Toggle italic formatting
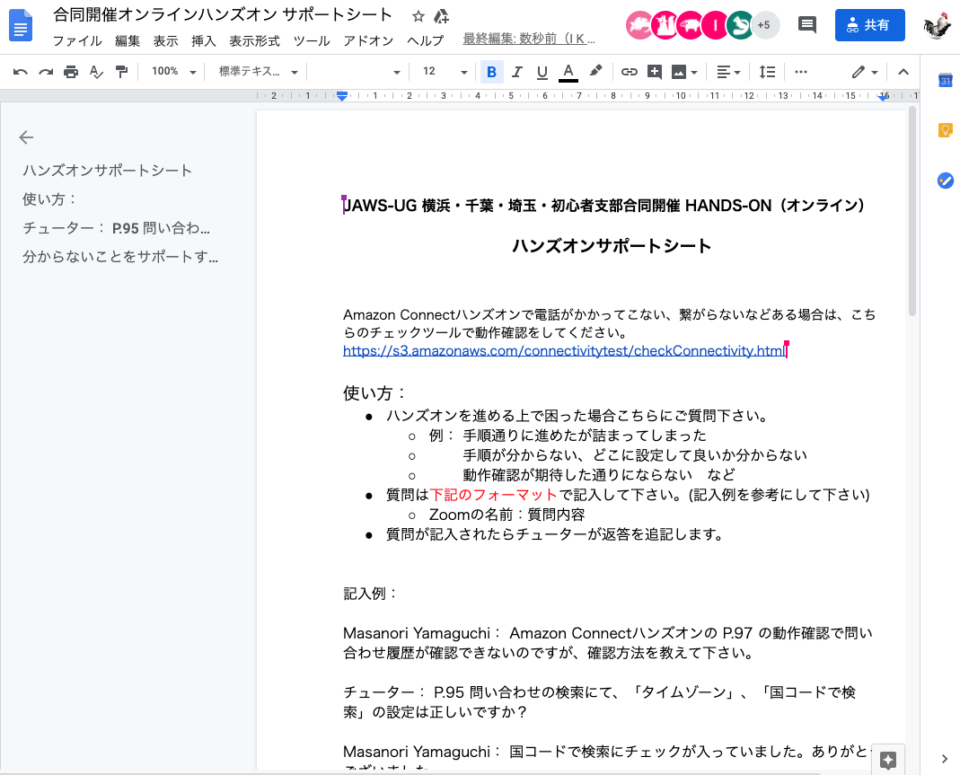The width and height of the screenshot is (960, 775). click(517, 72)
